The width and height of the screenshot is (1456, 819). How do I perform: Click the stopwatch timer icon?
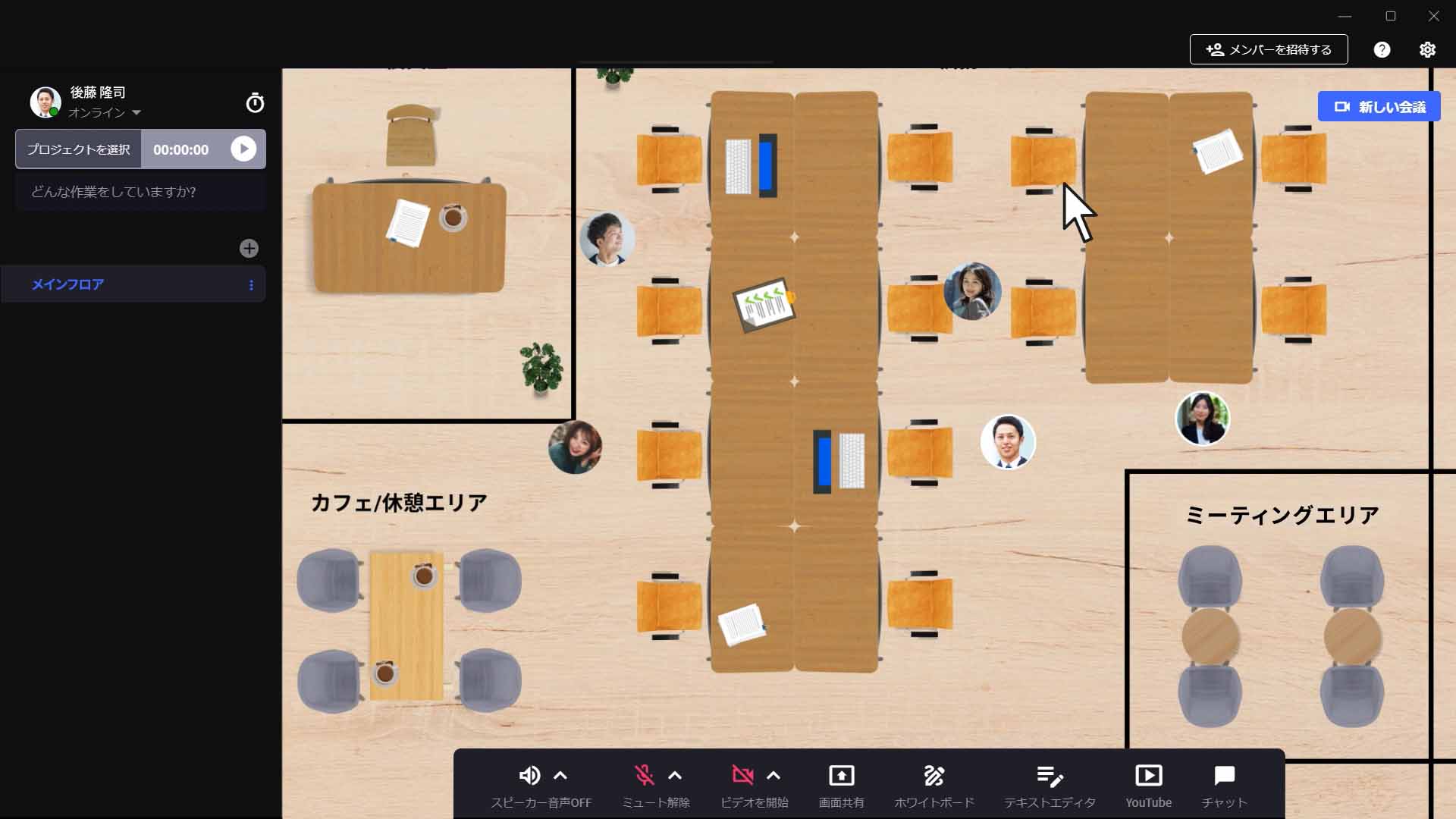coord(255,102)
